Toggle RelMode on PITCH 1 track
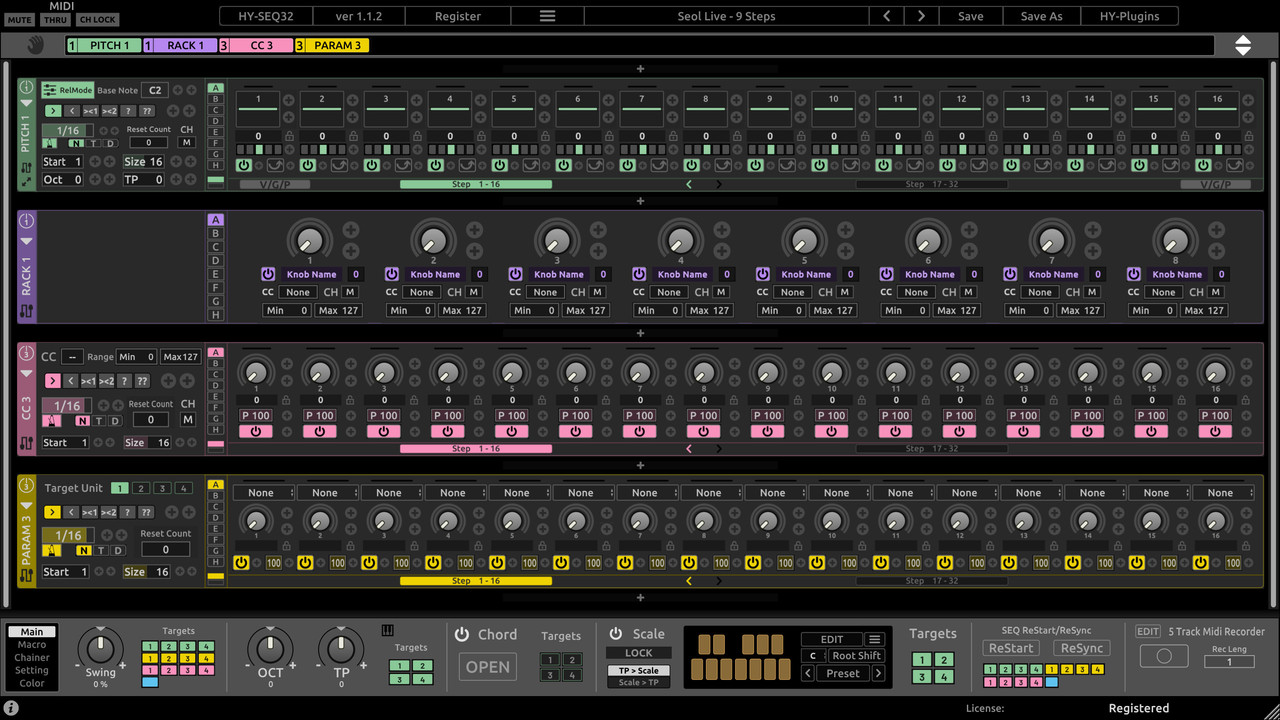Image resolution: width=1280 pixels, height=720 pixels. point(68,90)
